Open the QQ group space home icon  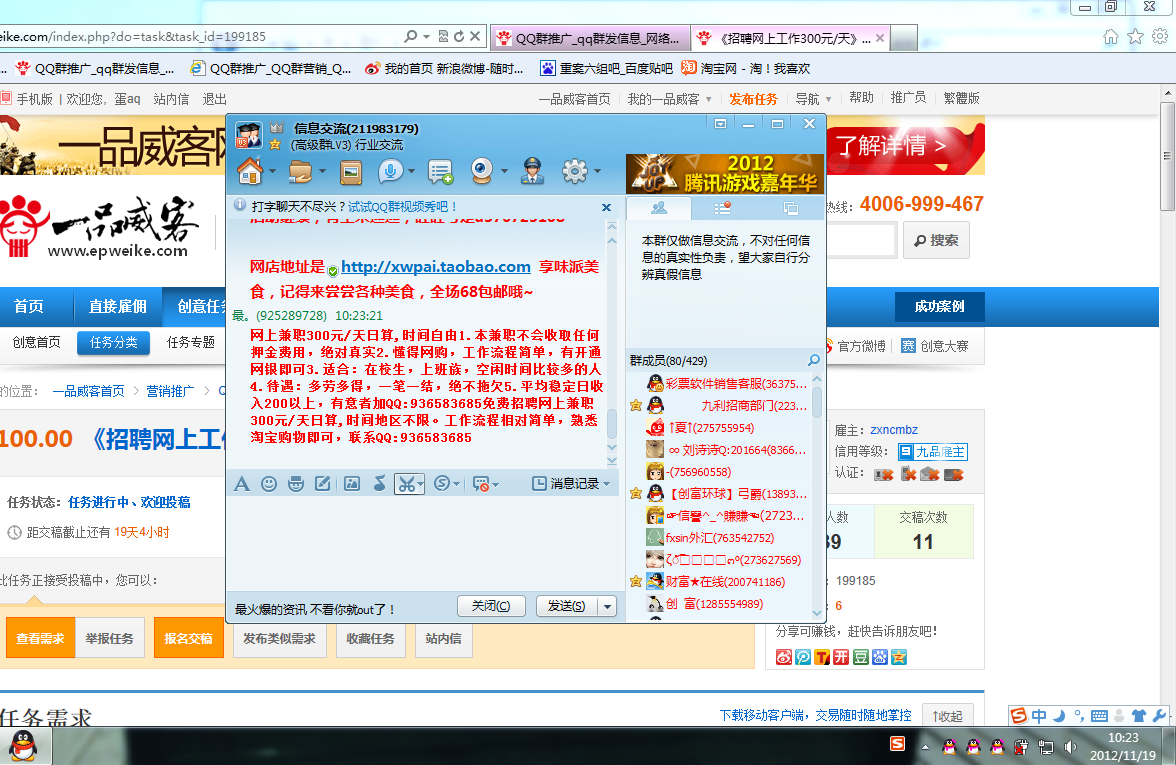(x=250, y=172)
